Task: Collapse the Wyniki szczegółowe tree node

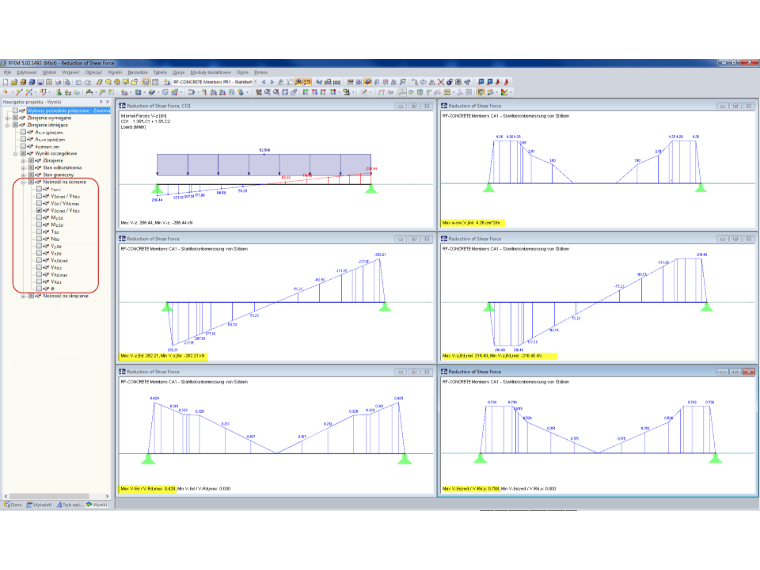Action: pos(16,153)
